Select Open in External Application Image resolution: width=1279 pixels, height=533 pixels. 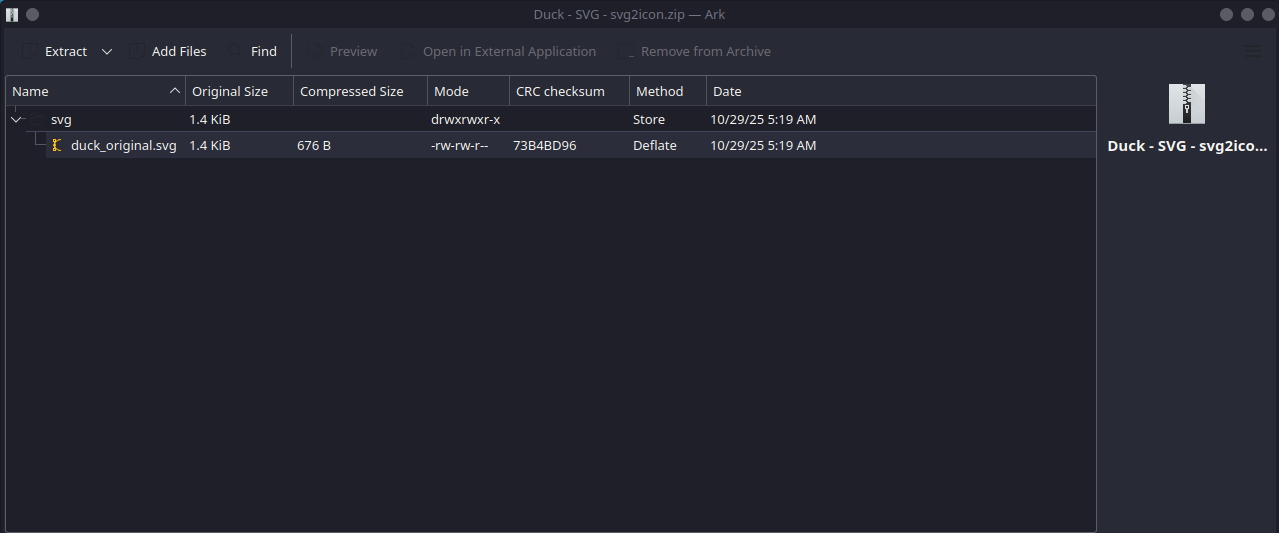(x=498, y=51)
